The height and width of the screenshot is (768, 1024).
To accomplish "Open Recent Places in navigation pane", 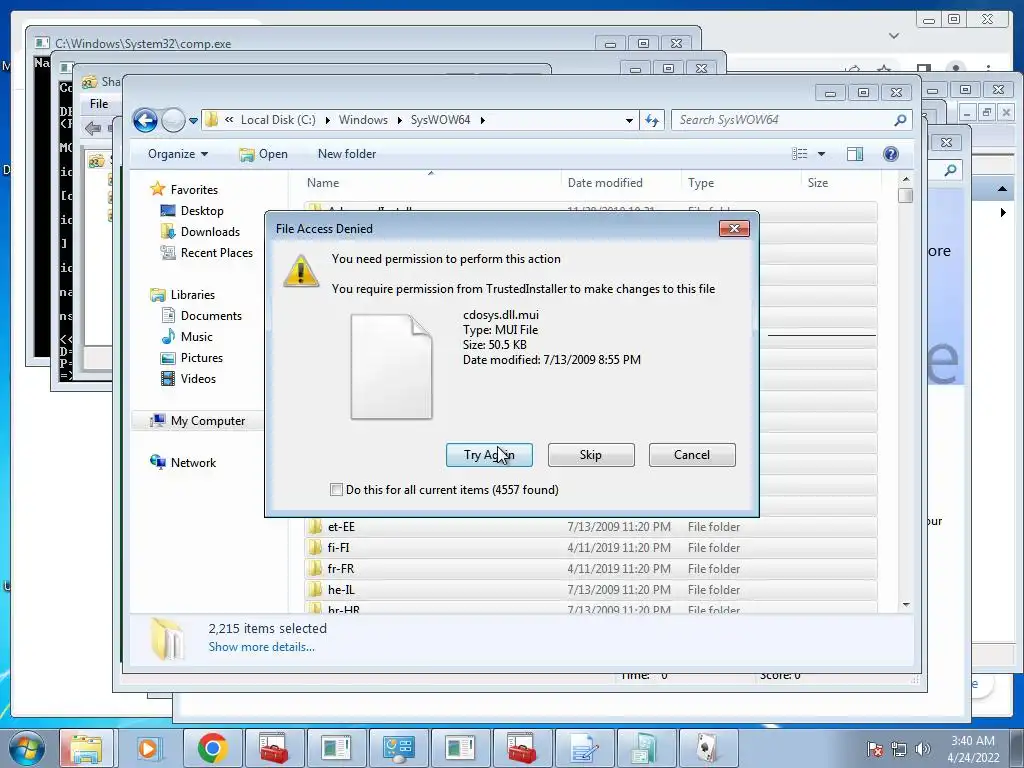I will pos(217,253).
